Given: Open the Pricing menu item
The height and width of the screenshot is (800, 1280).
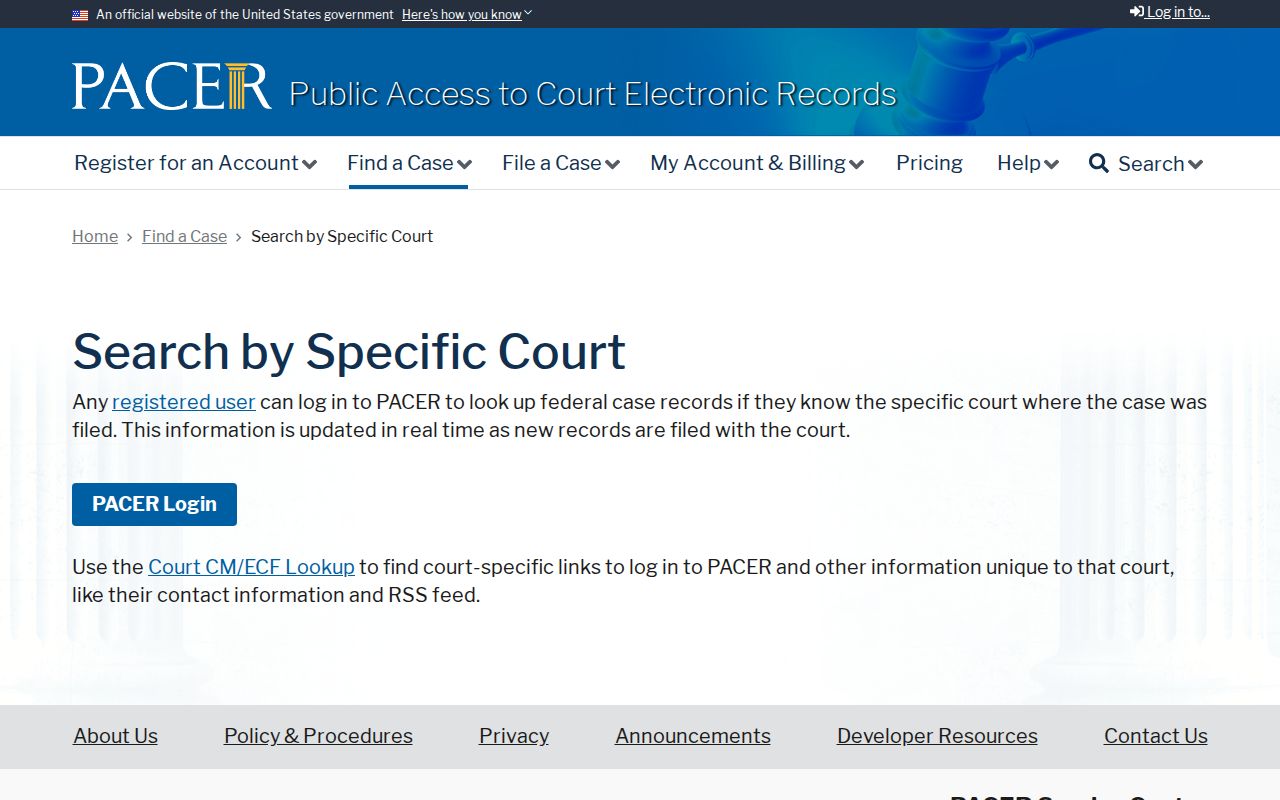Looking at the screenshot, I should point(929,163).
